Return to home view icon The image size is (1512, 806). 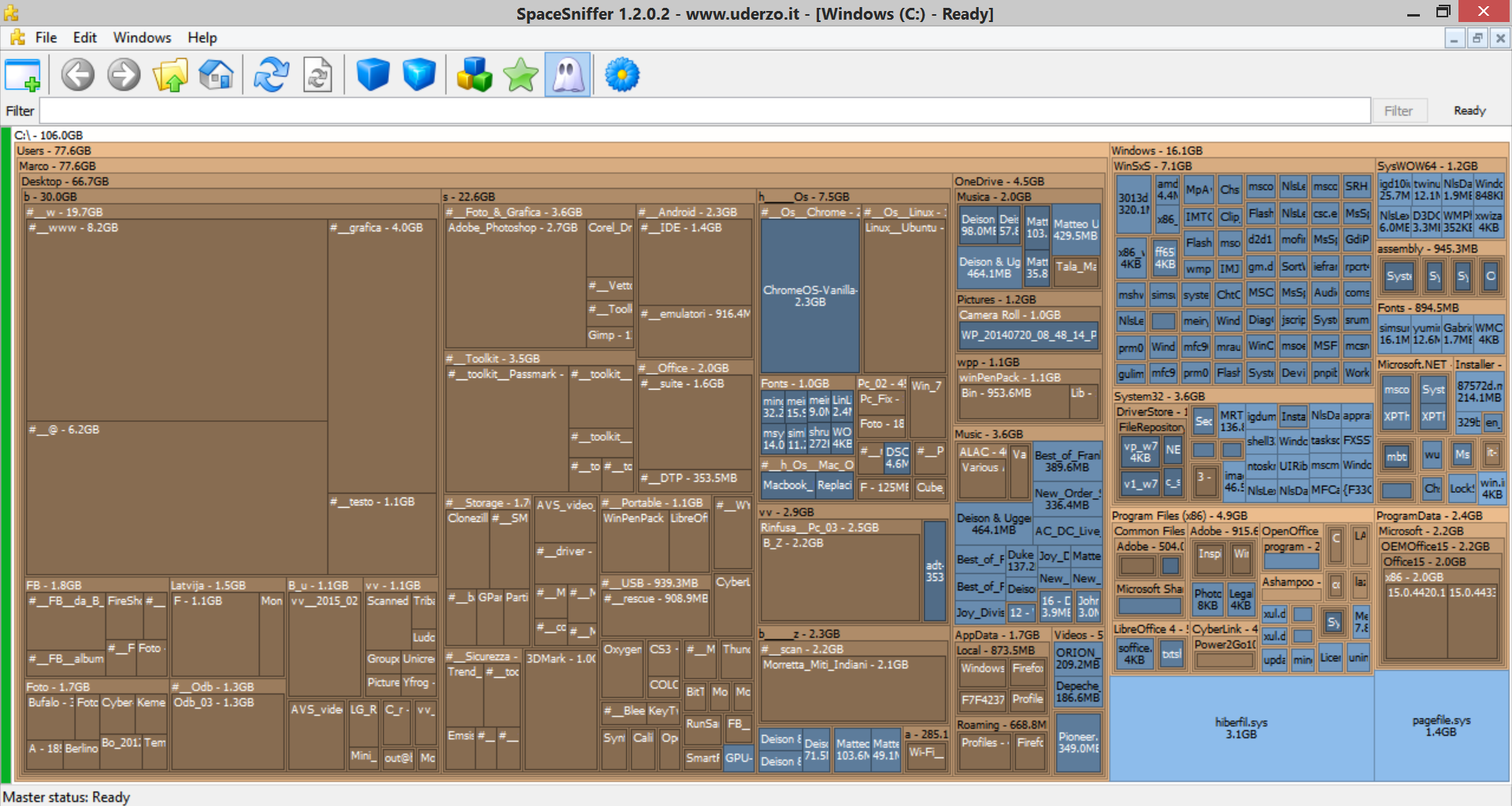point(216,76)
